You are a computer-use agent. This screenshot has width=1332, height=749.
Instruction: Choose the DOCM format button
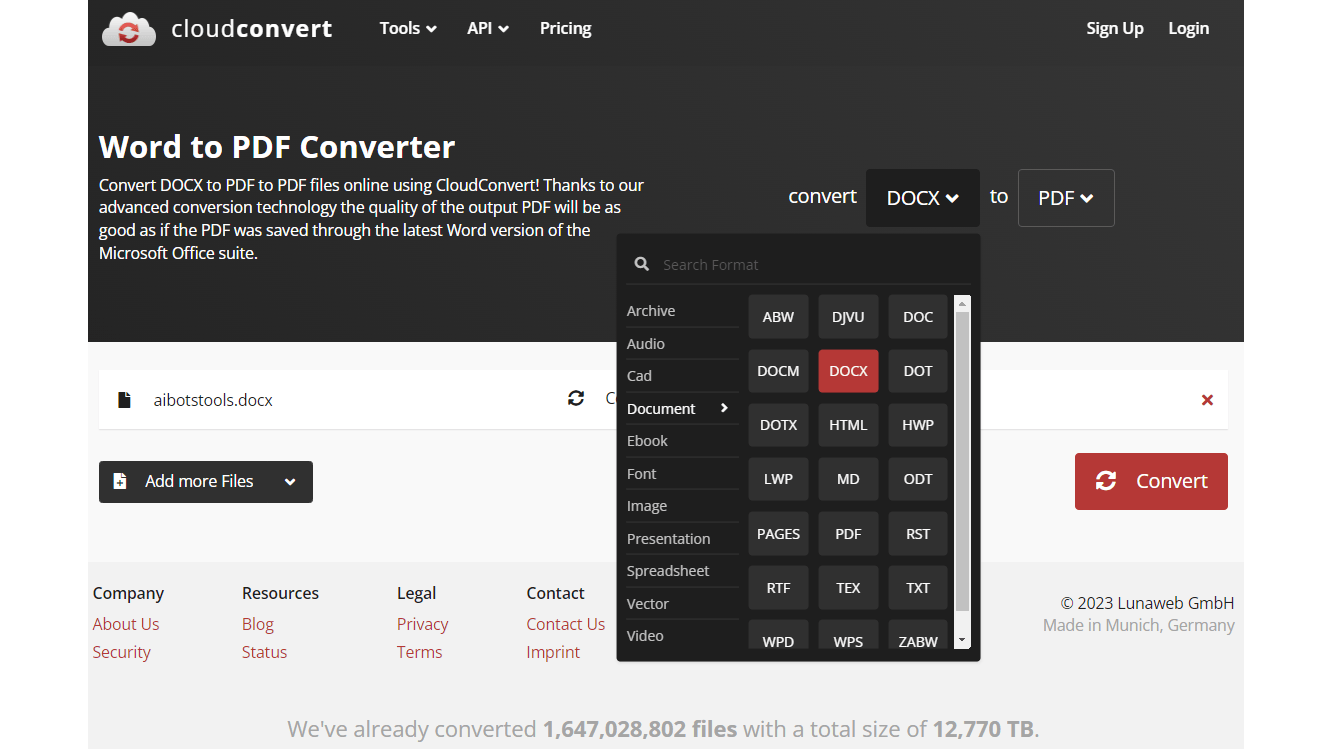[778, 371]
